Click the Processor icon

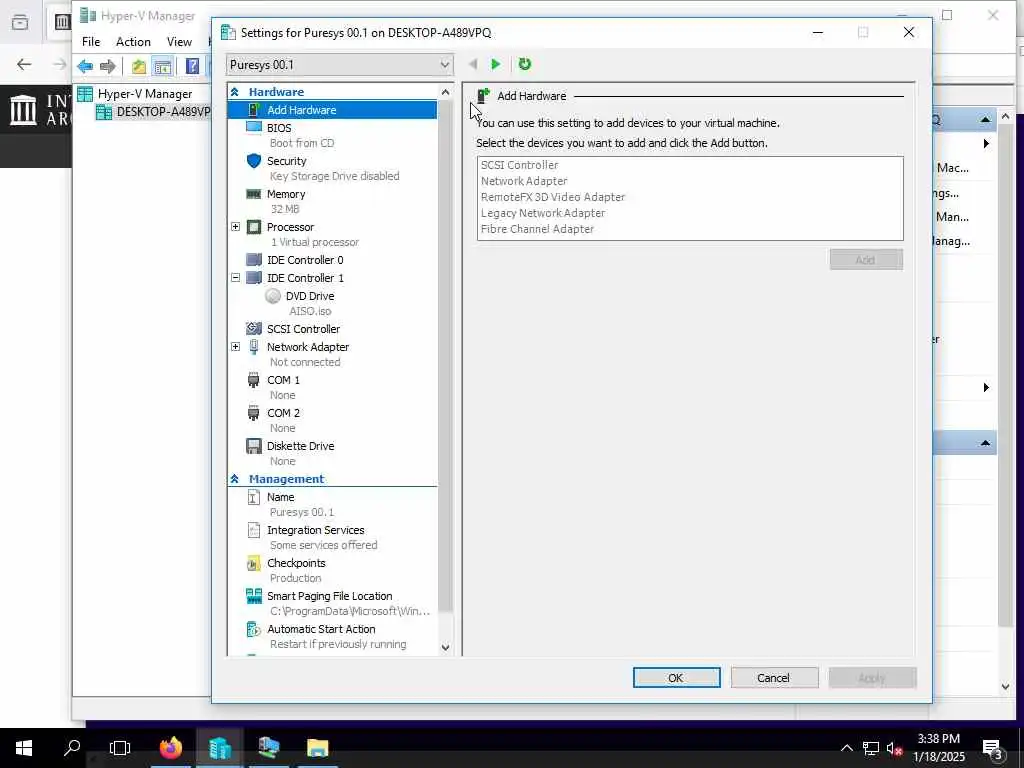[x=253, y=227]
